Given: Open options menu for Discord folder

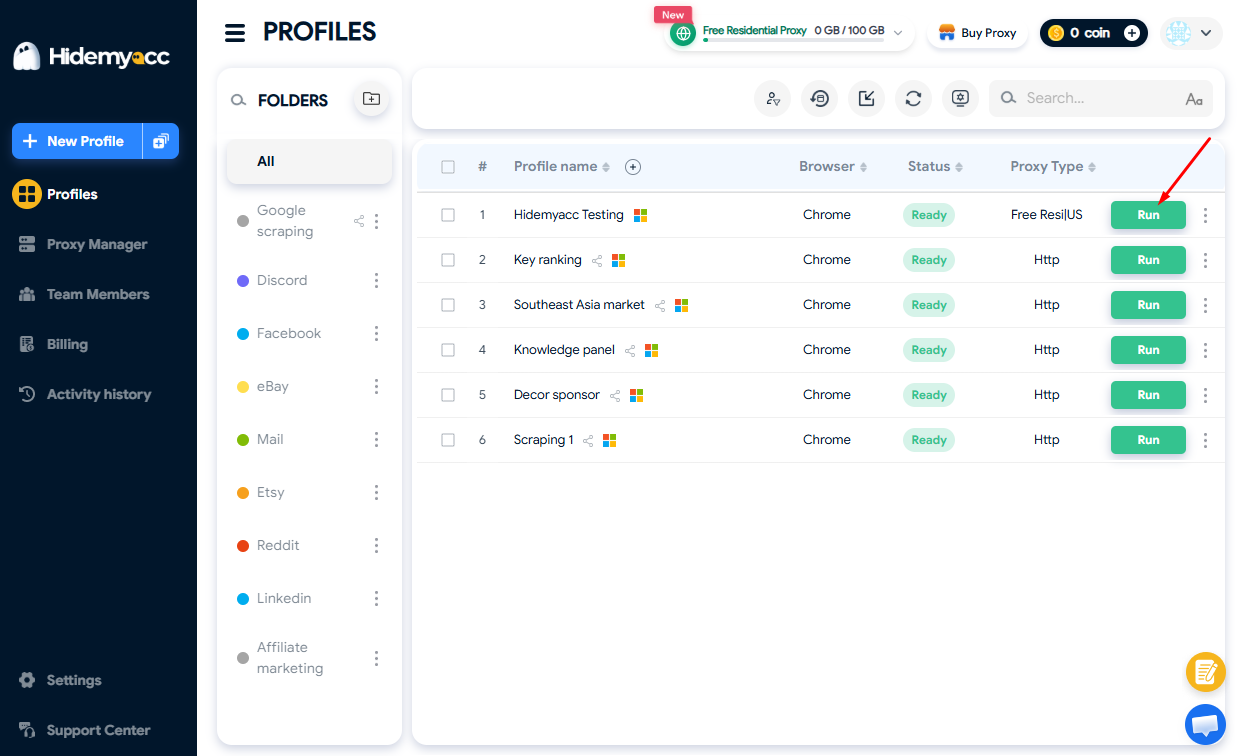Looking at the screenshot, I should tap(376, 281).
